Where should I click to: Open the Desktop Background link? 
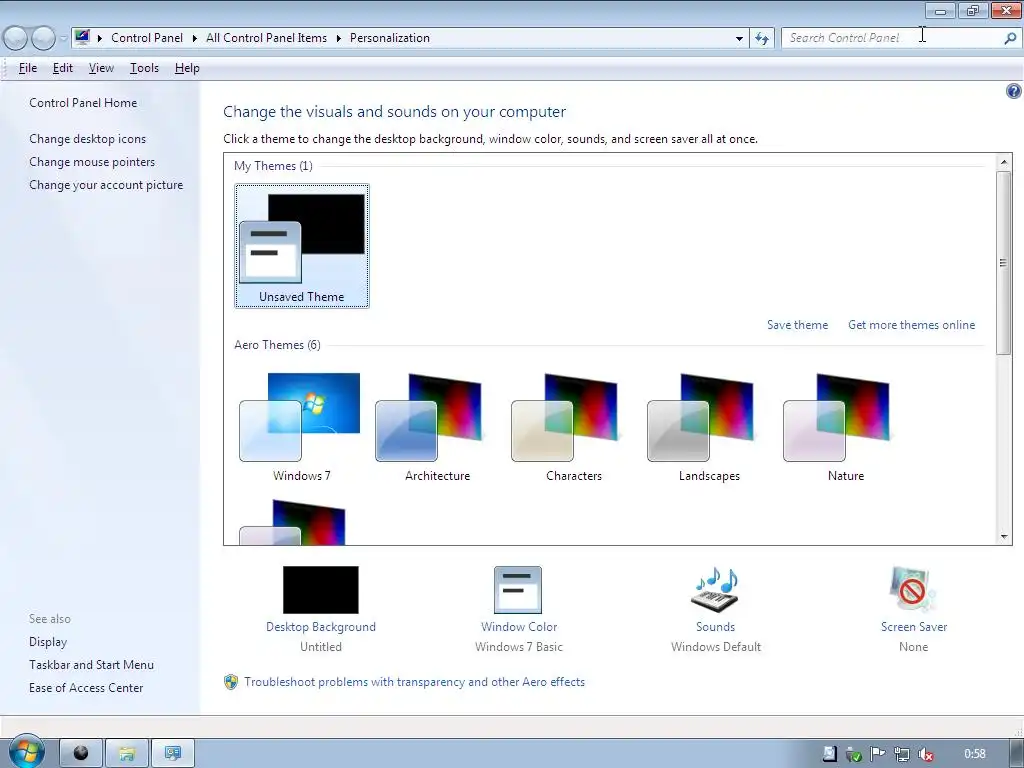click(x=321, y=627)
